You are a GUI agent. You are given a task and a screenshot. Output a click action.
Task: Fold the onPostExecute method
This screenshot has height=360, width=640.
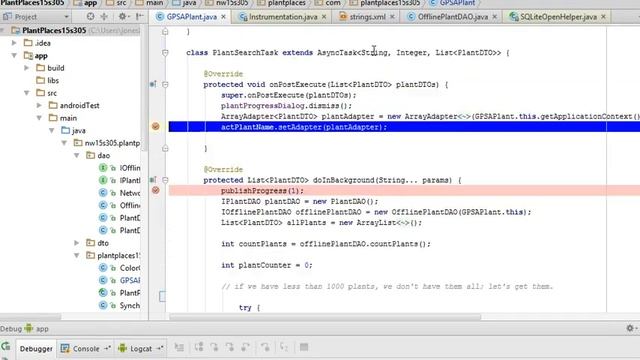click(x=165, y=84)
